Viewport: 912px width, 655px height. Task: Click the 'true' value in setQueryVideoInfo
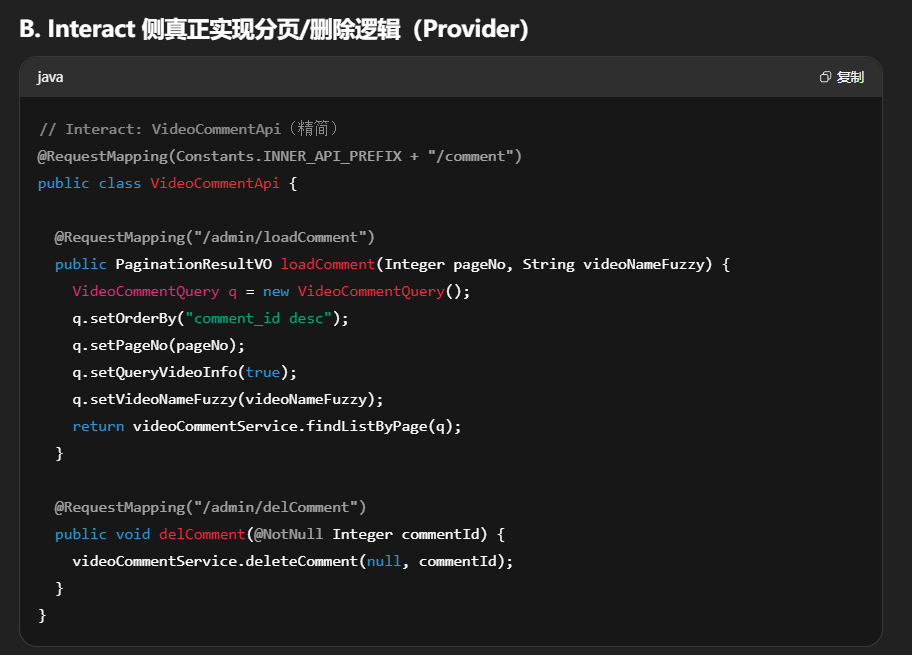click(x=263, y=372)
